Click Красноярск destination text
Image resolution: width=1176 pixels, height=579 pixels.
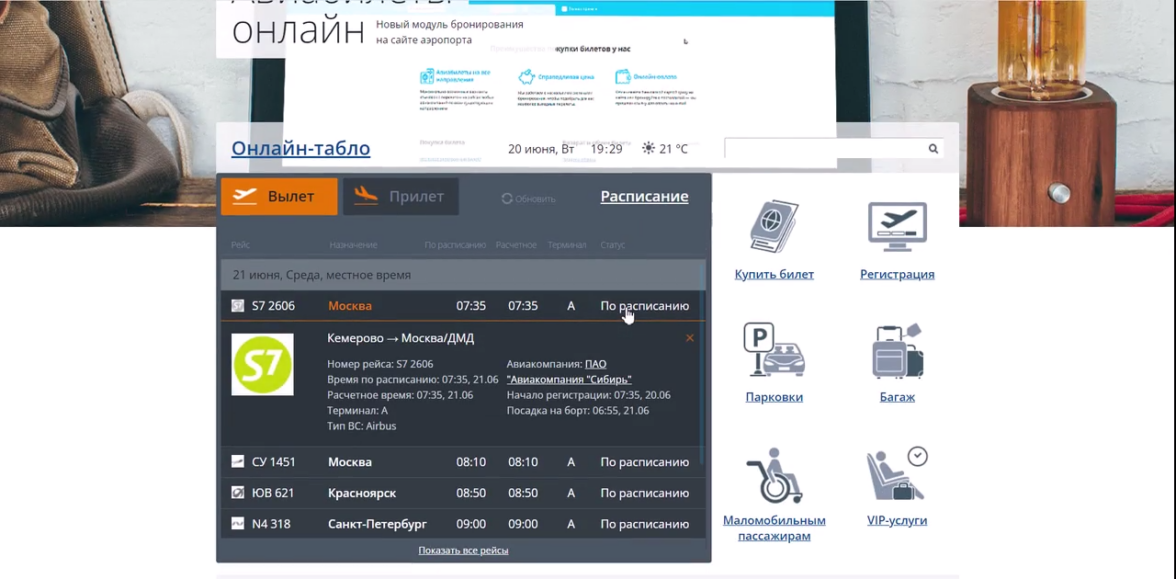362,493
